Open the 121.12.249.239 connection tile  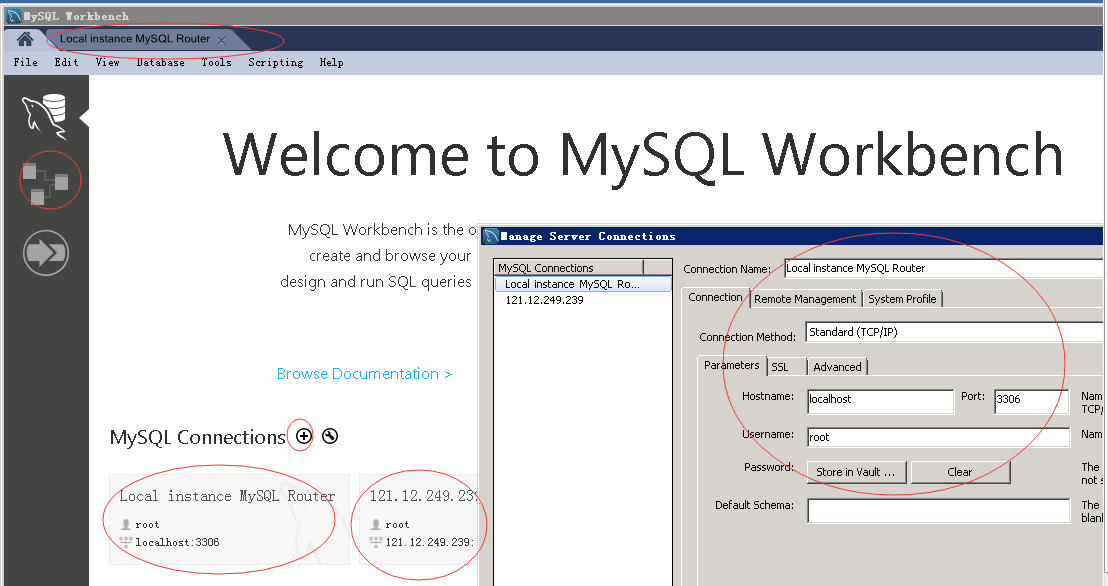click(418, 519)
